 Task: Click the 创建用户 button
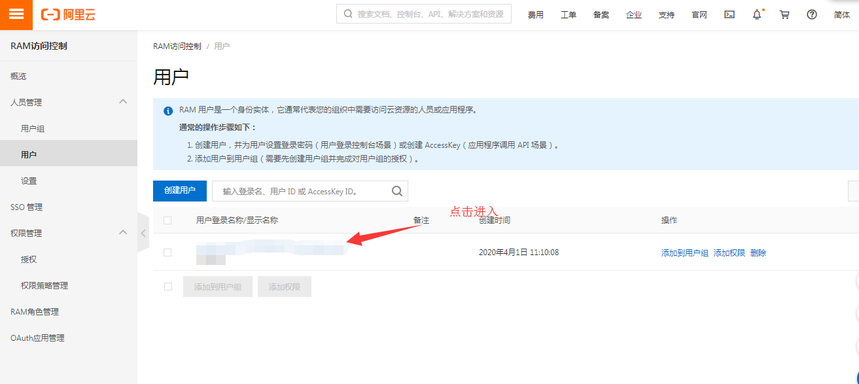click(x=180, y=191)
